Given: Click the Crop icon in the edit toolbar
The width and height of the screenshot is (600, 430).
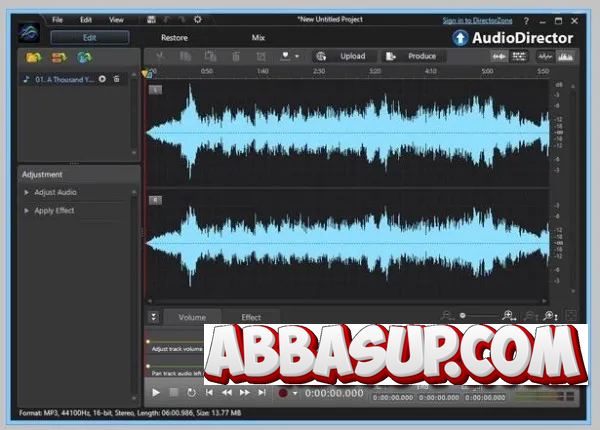Looking at the screenshot, I should 261,56.
